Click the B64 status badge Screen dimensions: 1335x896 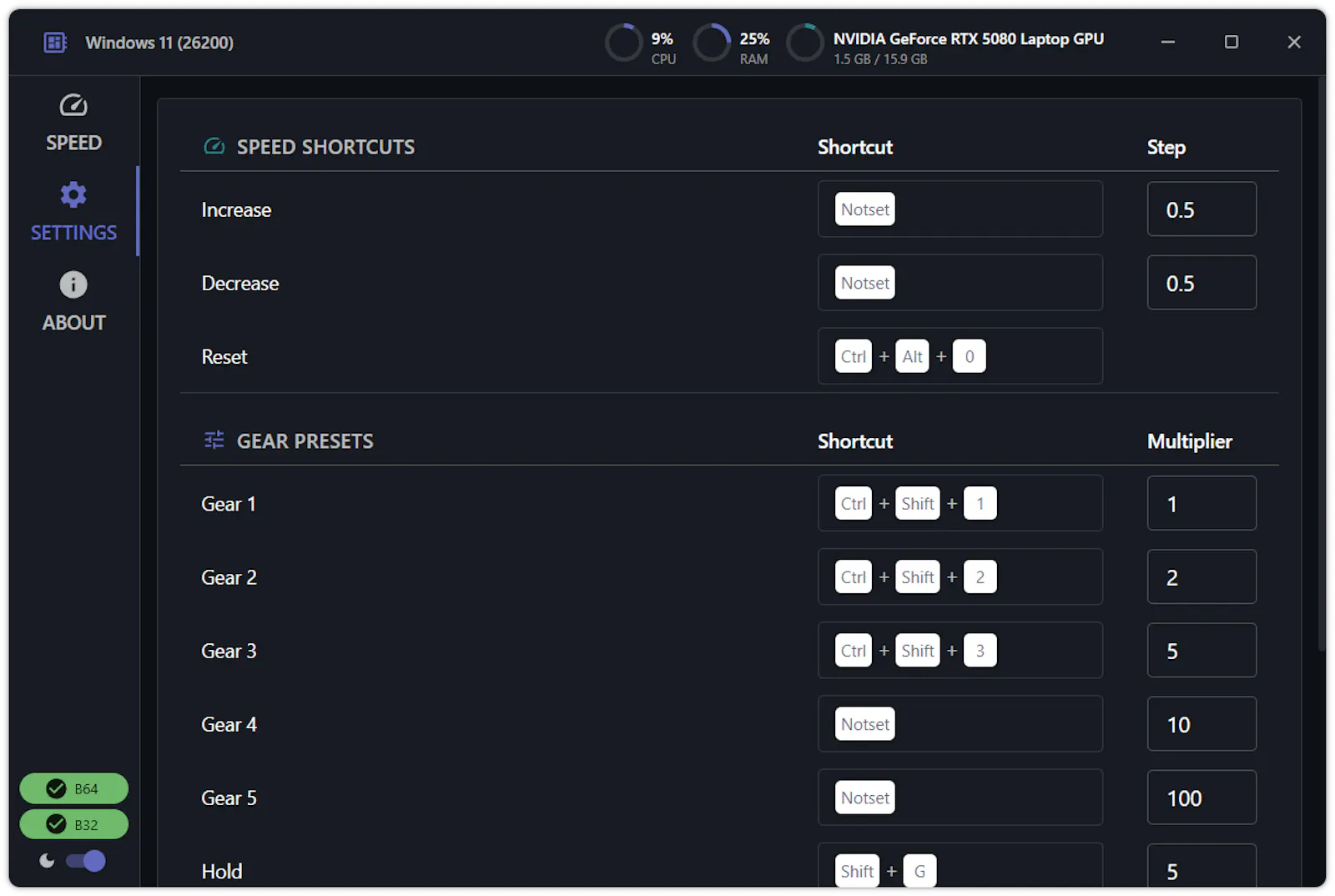point(74,788)
